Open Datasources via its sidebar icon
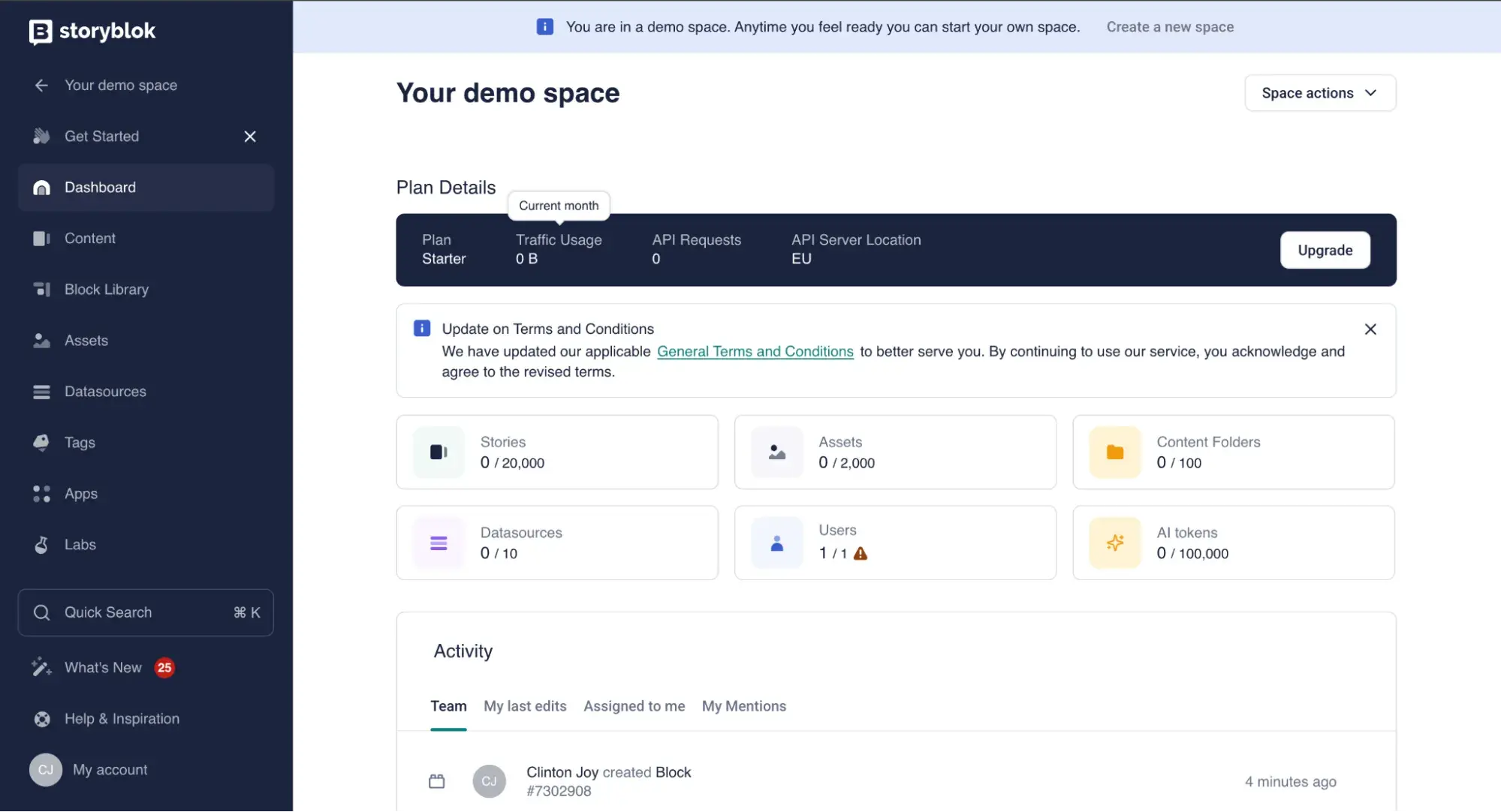Screen dimensions: 1501x812 click(41, 392)
